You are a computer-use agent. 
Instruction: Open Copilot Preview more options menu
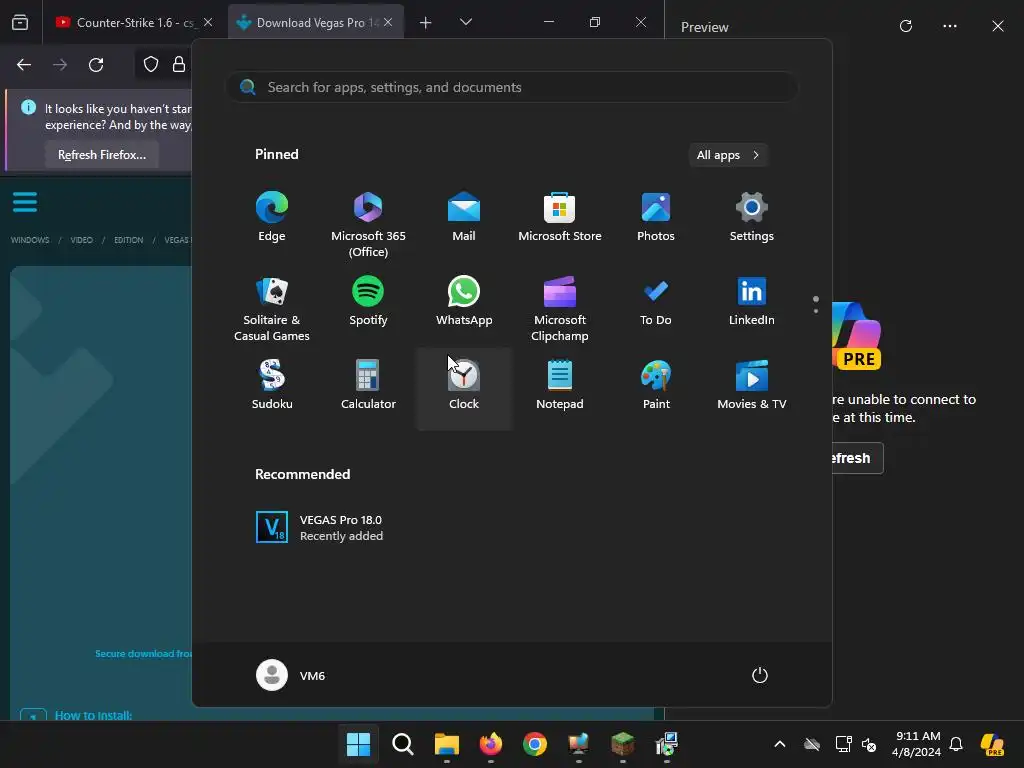950,26
